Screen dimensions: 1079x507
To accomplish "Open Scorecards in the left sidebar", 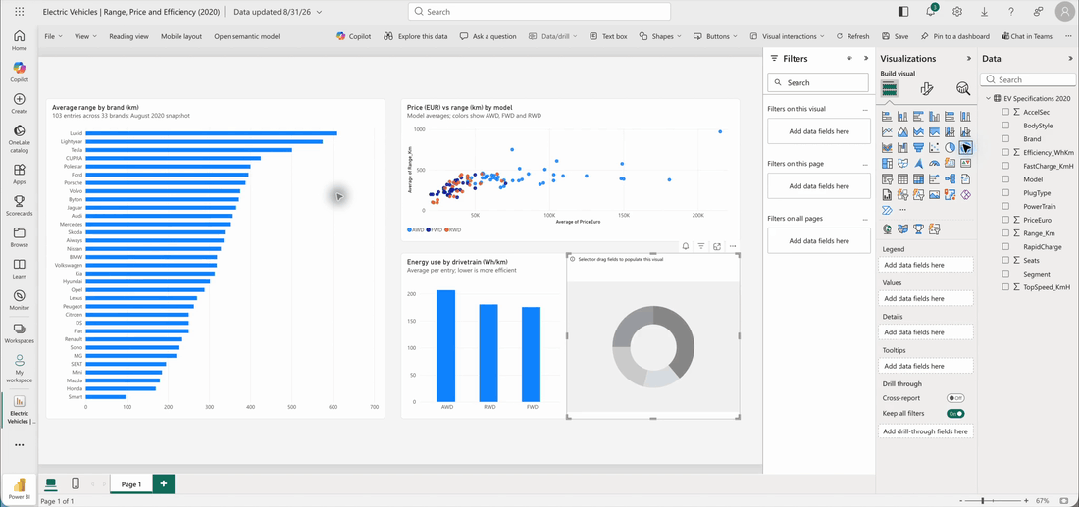I will [x=19, y=205].
